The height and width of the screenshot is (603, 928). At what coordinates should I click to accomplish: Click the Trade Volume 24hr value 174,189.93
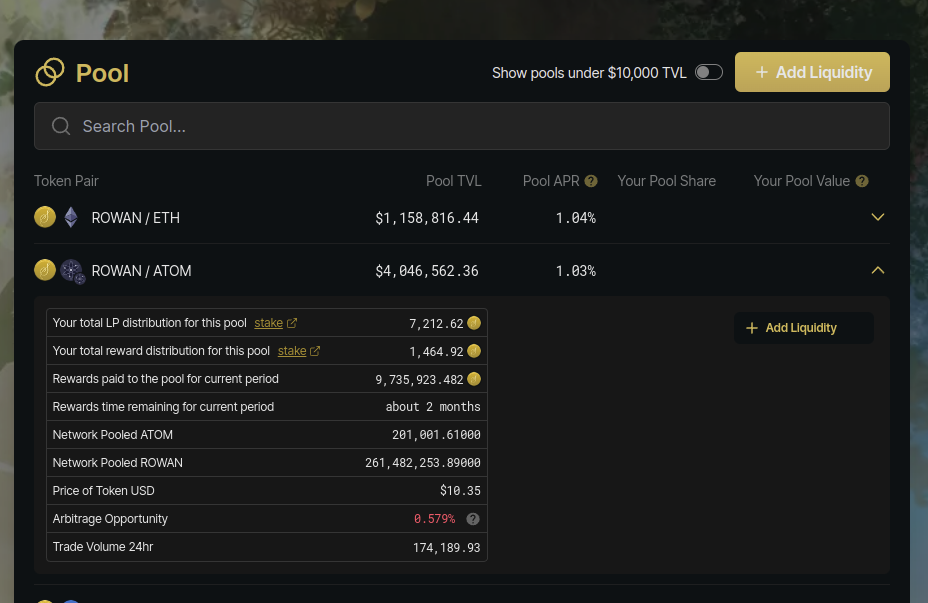pyautogui.click(x=446, y=547)
